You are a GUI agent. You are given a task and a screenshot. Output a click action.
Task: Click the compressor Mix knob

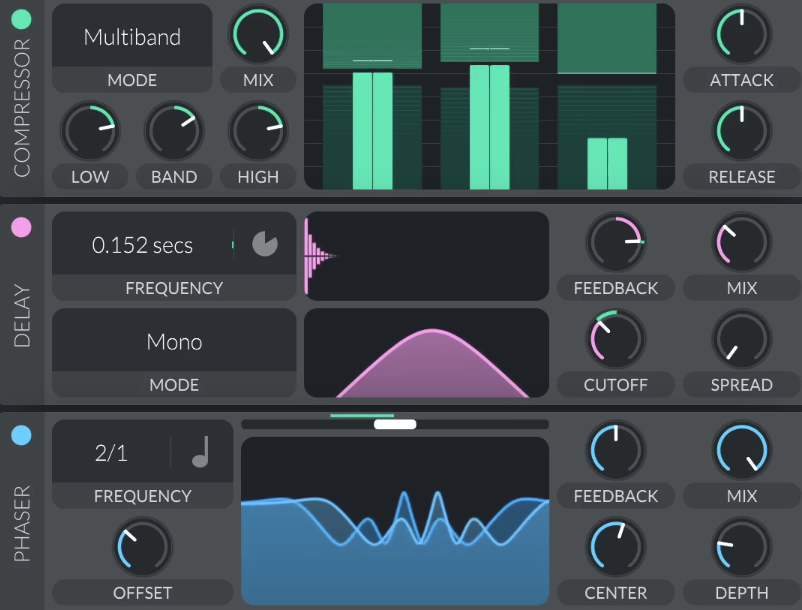[258, 35]
